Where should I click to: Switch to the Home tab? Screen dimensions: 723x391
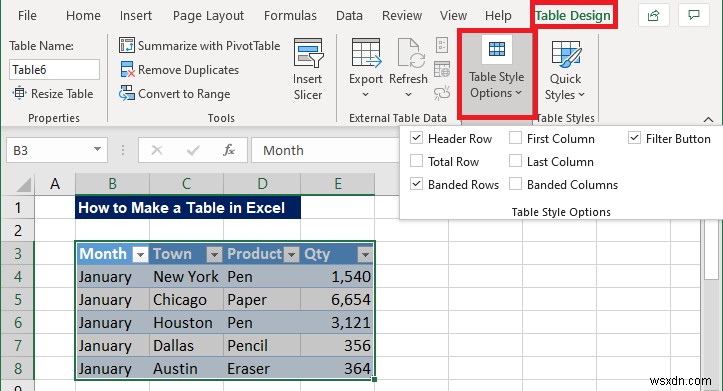point(83,16)
